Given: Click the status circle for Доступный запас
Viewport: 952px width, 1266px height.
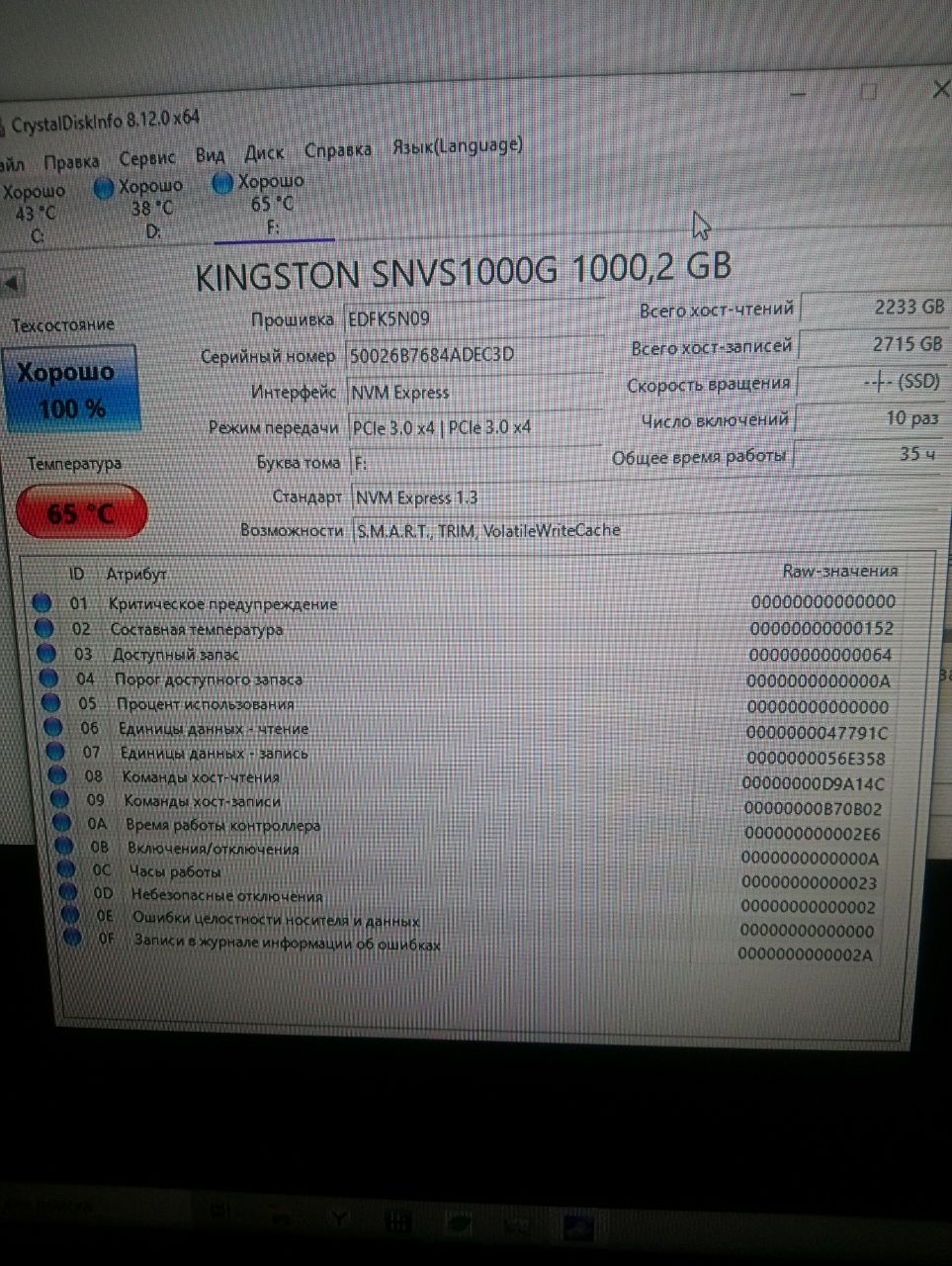Looking at the screenshot, I should coord(46,653).
